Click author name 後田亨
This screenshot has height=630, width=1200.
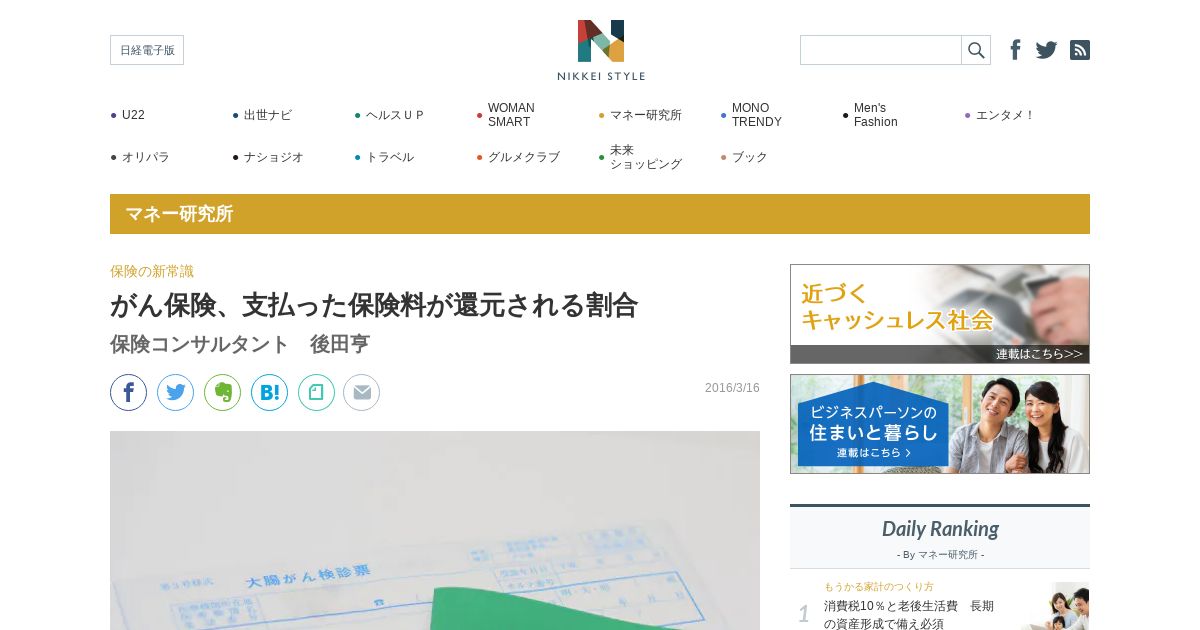point(339,344)
